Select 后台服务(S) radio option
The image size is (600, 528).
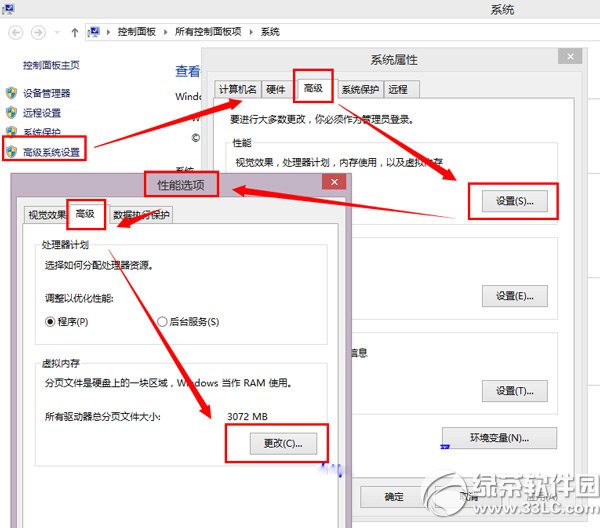click(x=188, y=322)
